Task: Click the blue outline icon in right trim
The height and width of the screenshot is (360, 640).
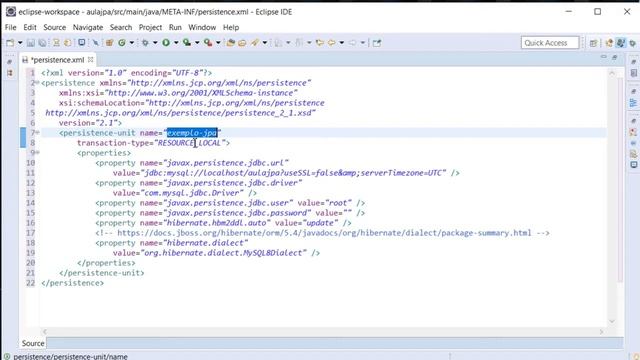Action: (x=633, y=103)
